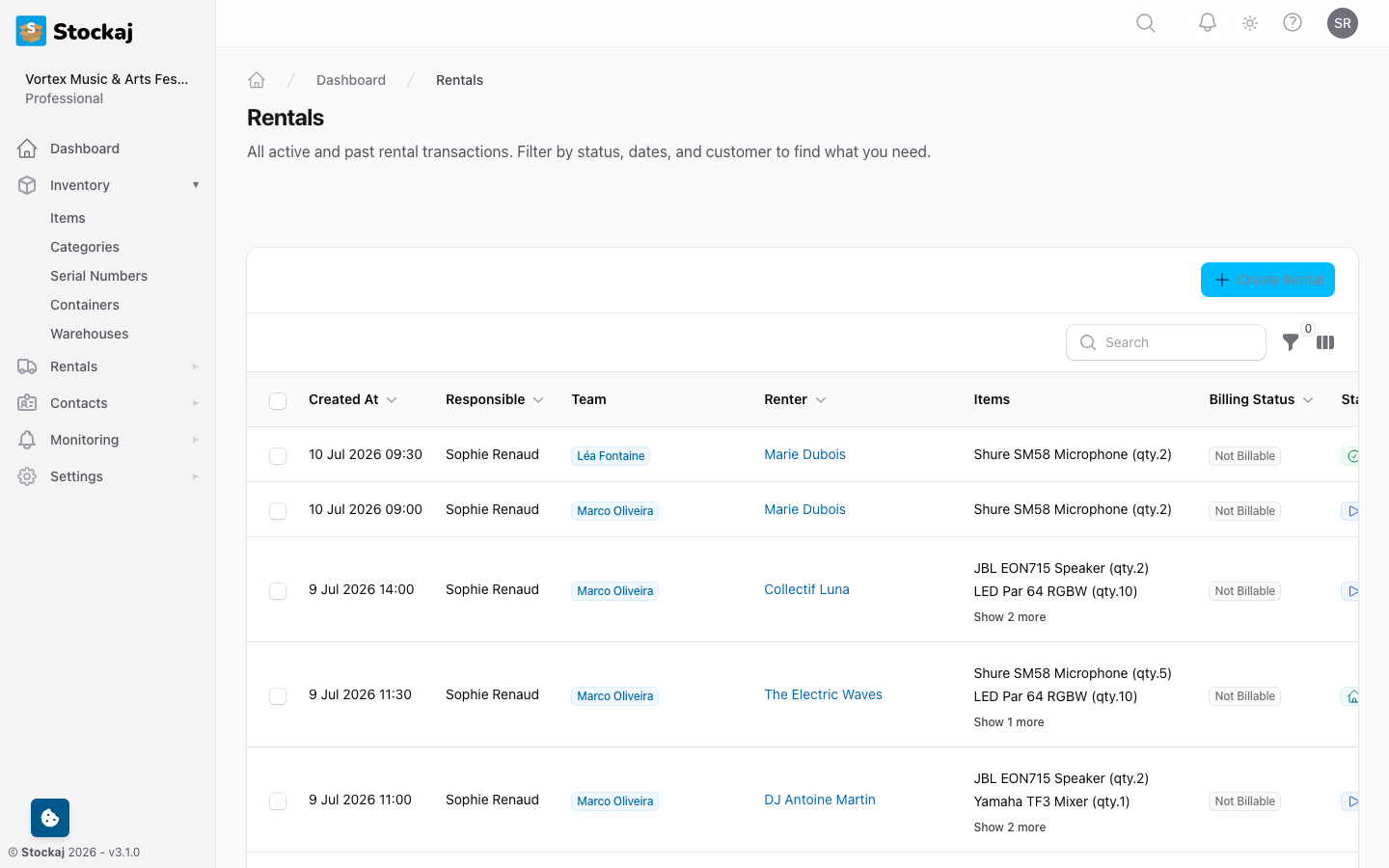Image resolution: width=1389 pixels, height=868 pixels.
Task: Open the notifications bell icon
Action: (x=1207, y=22)
